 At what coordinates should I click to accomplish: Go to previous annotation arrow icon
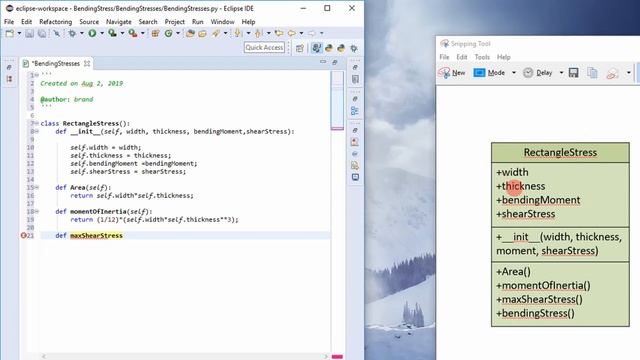[258, 33]
